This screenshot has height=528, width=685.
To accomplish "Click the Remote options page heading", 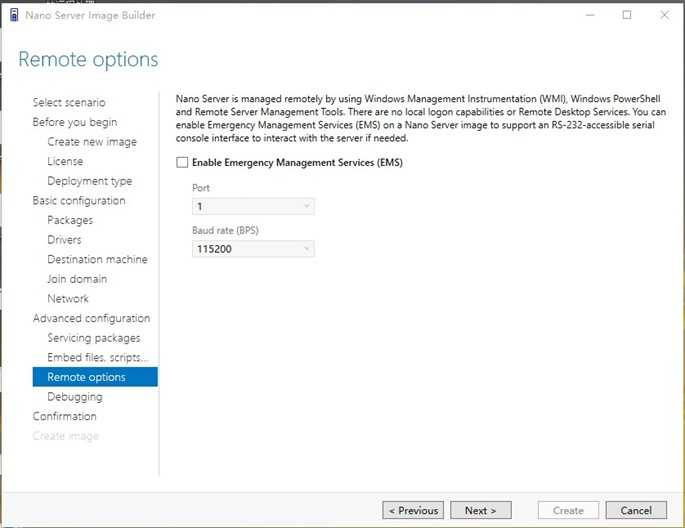I will tap(88, 59).
